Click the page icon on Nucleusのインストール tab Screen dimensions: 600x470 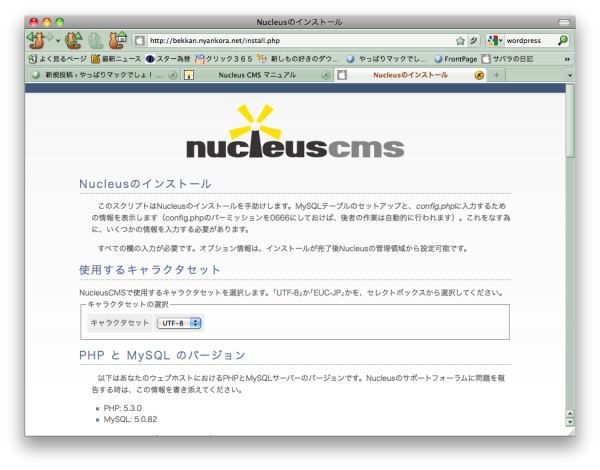click(342, 75)
